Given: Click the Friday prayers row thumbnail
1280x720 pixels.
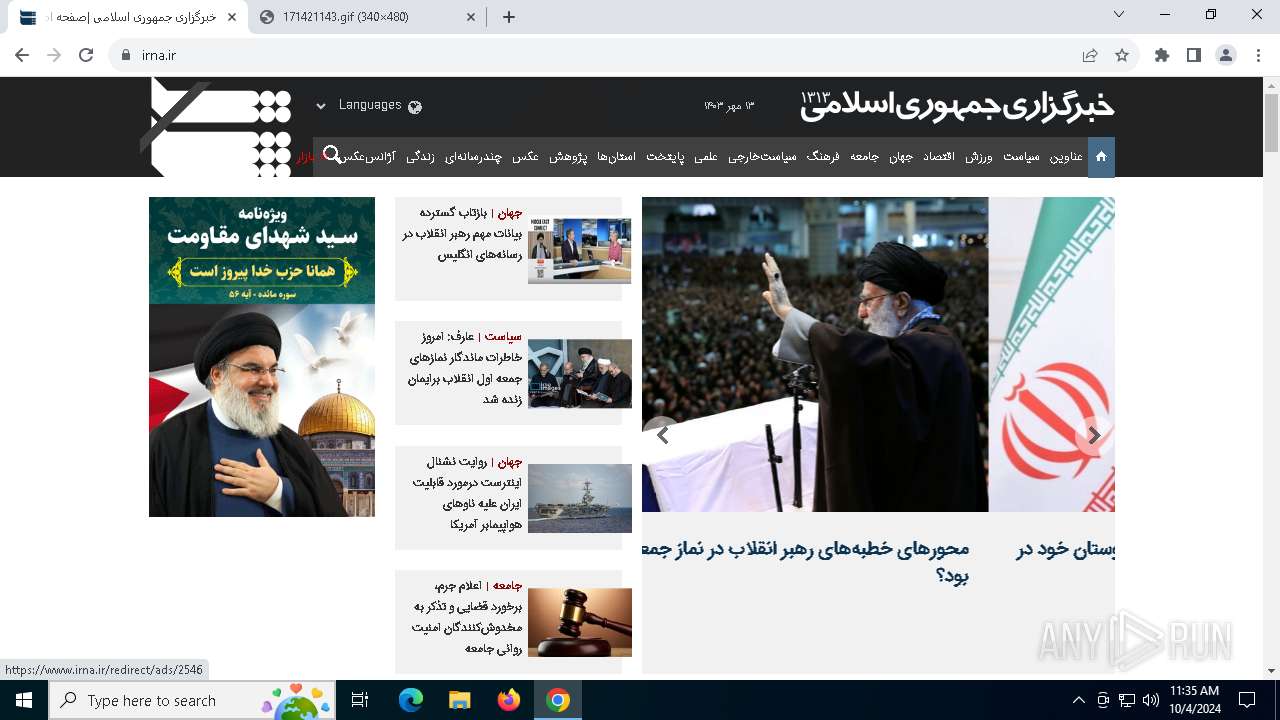Looking at the screenshot, I should 580,374.
